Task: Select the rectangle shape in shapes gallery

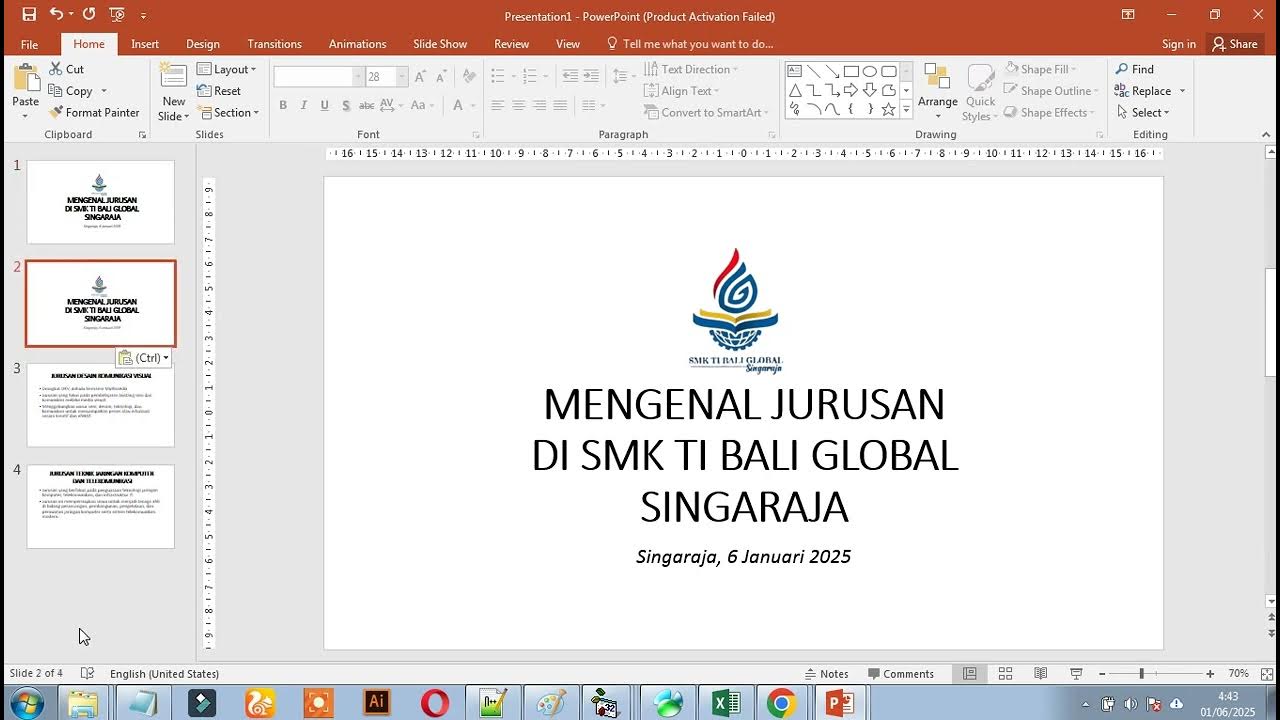Action: [x=851, y=71]
